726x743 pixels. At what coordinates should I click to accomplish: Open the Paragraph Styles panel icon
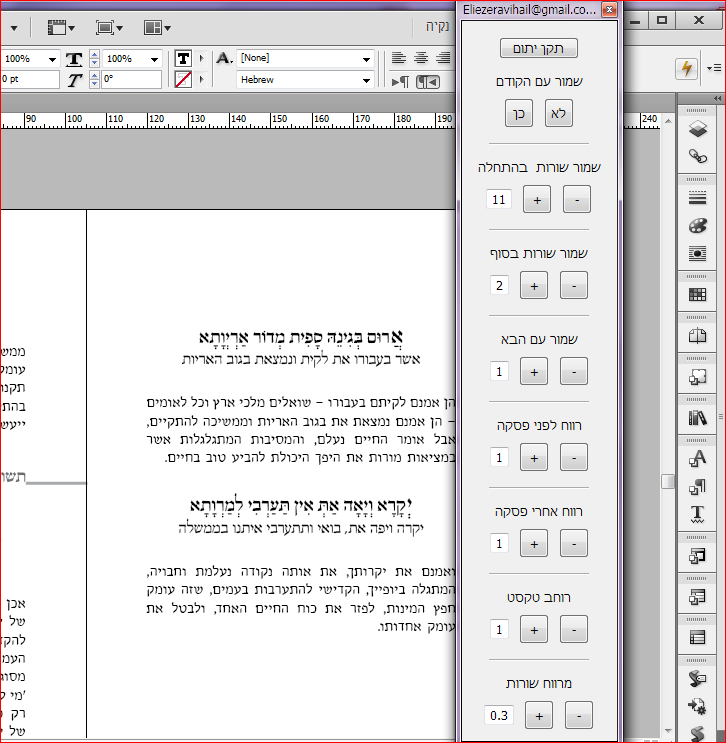pyautogui.click(x=698, y=487)
